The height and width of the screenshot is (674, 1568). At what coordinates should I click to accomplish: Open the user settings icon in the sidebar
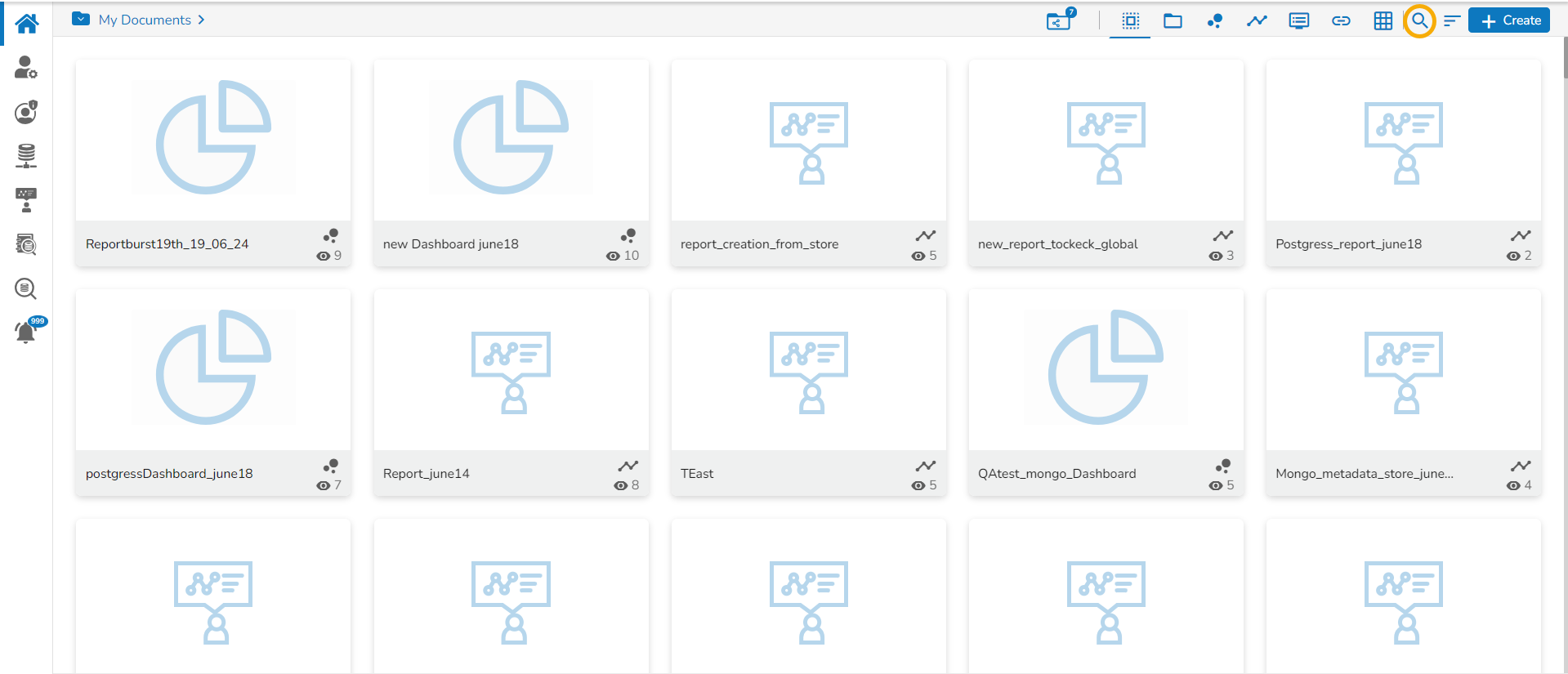click(x=26, y=67)
